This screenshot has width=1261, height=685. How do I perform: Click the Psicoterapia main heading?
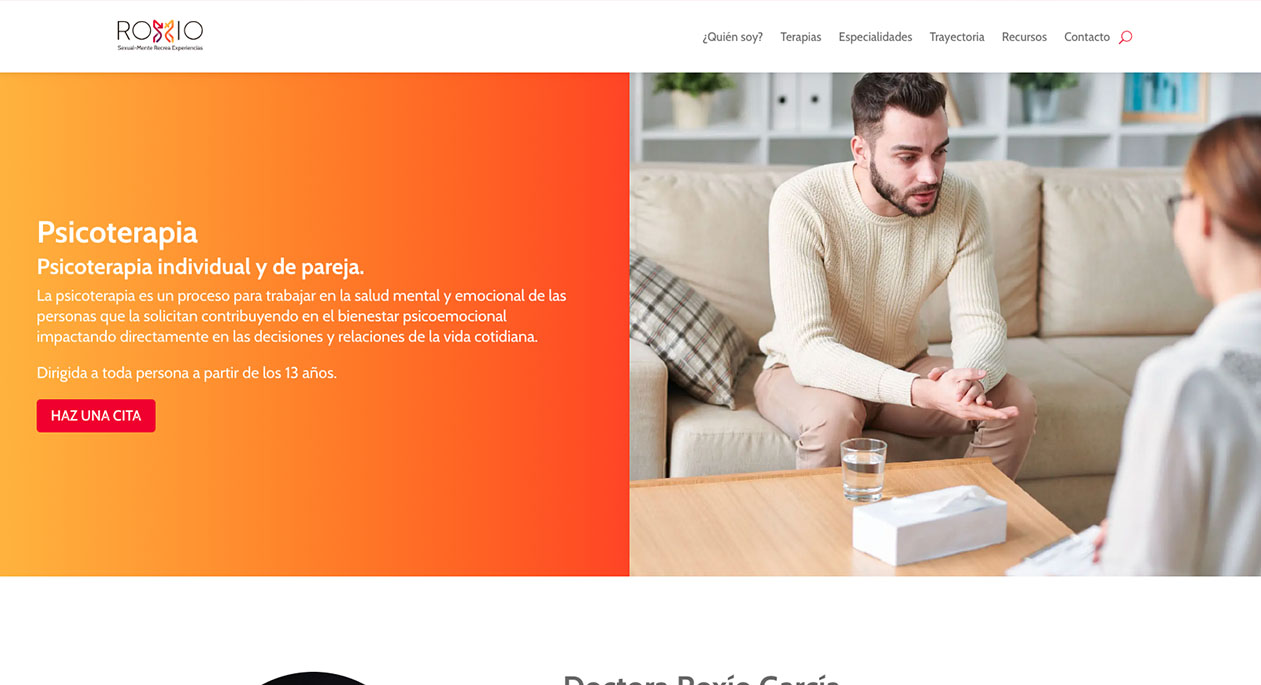pyautogui.click(x=117, y=232)
